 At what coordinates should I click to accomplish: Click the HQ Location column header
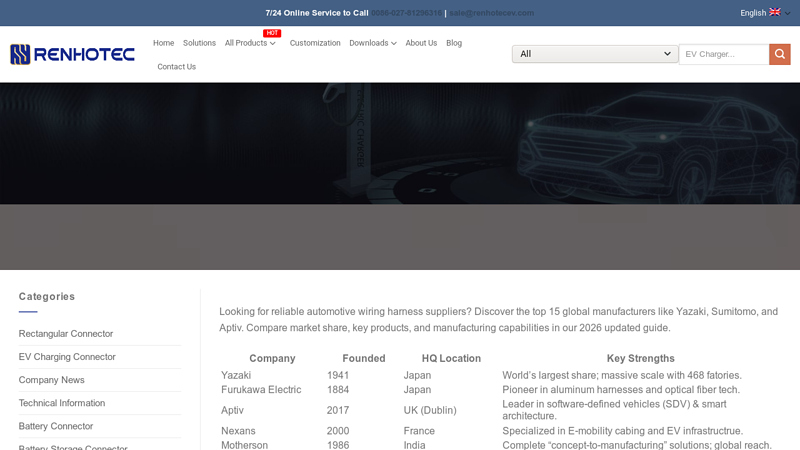pyautogui.click(x=451, y=358)
